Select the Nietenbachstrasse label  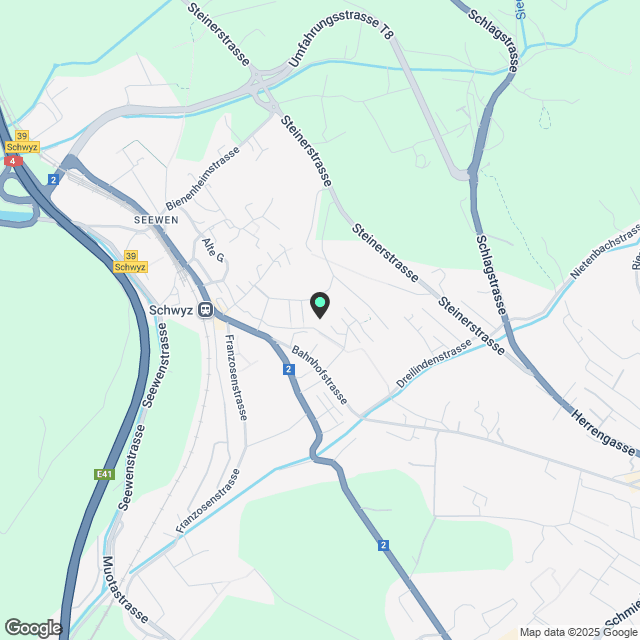(x=604, y=251)
